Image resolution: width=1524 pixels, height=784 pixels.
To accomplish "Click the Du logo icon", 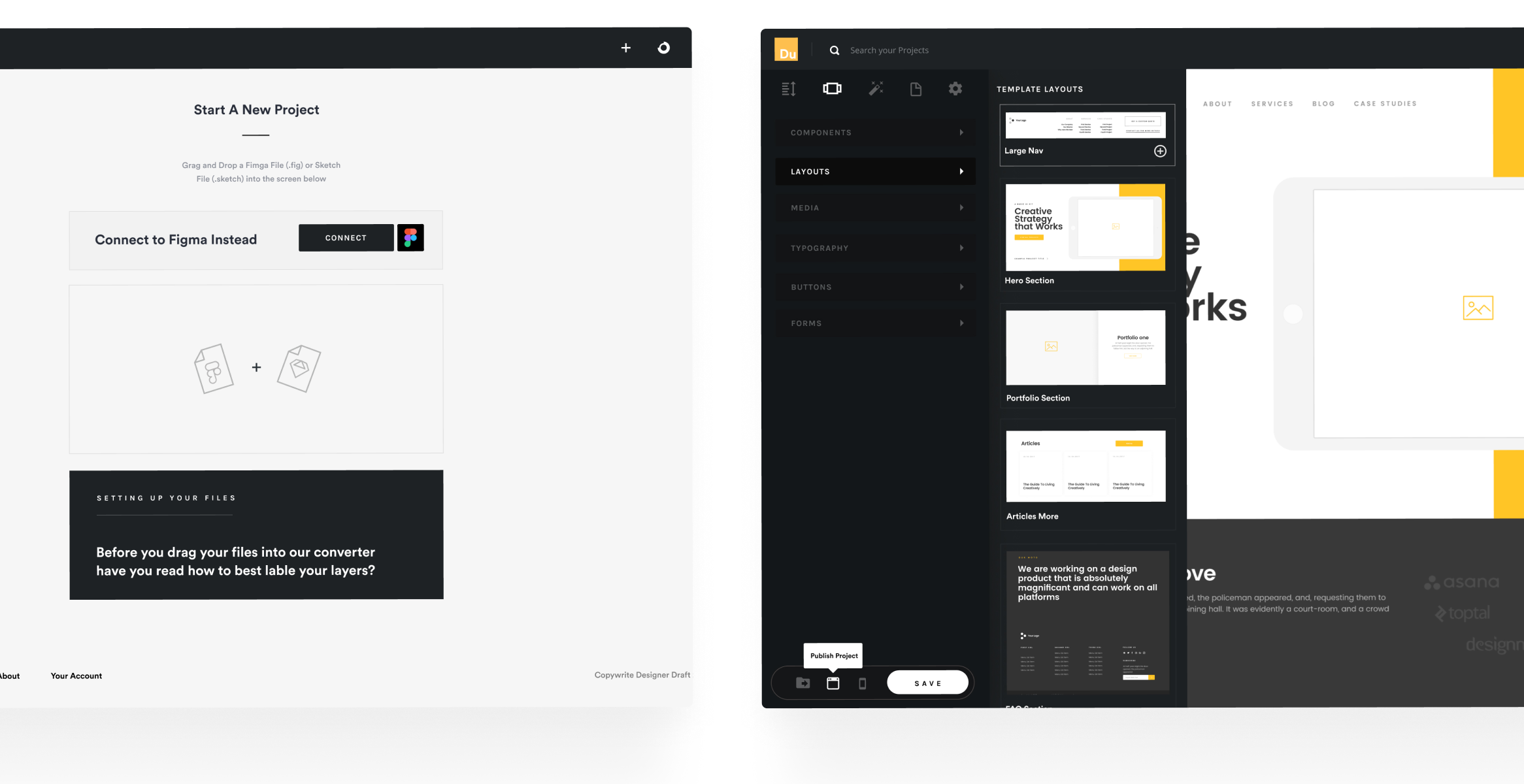I will click(x=786, y=50).
